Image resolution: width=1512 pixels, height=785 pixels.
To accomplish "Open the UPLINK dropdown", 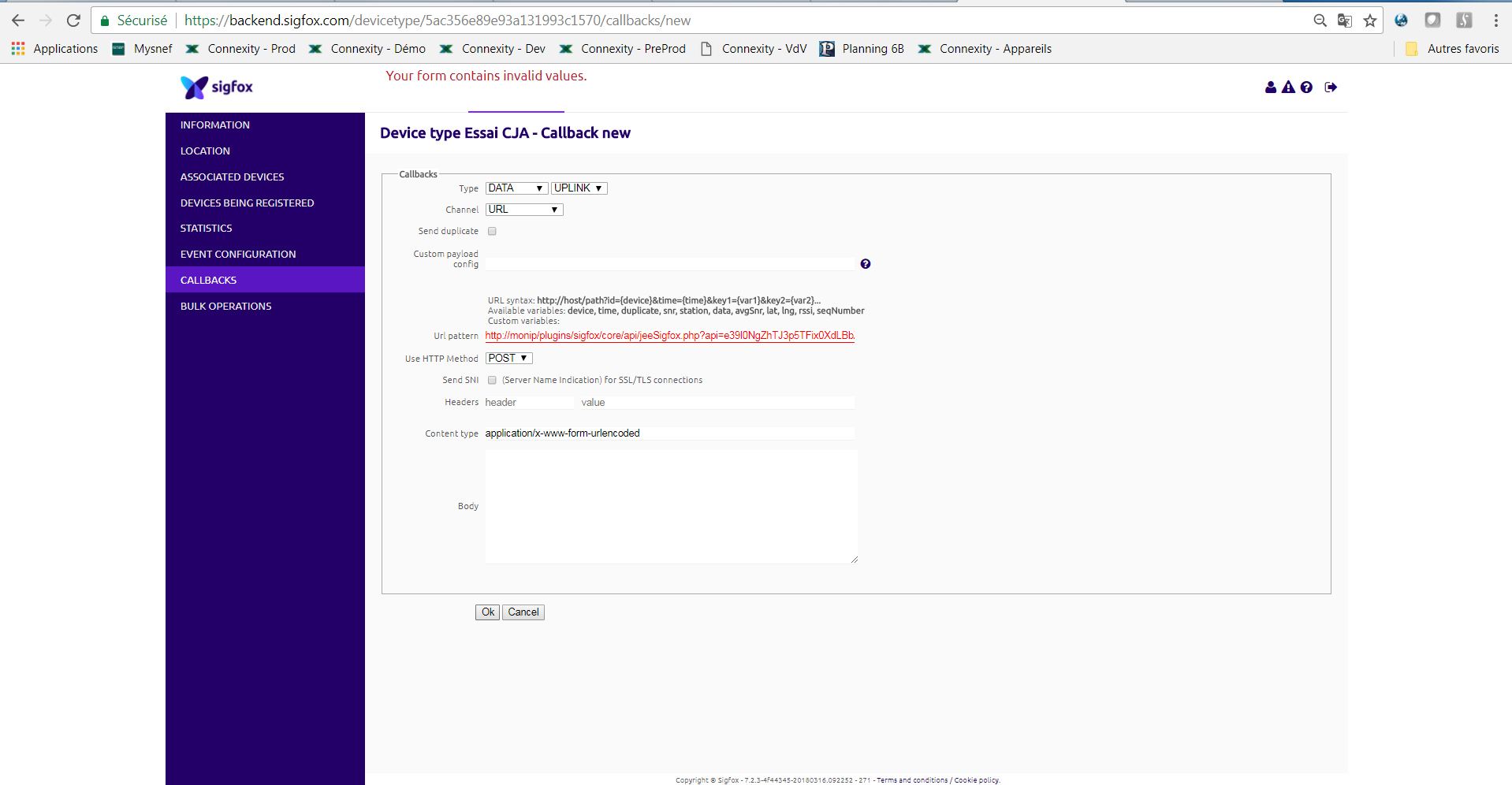I will click(579, 188).
